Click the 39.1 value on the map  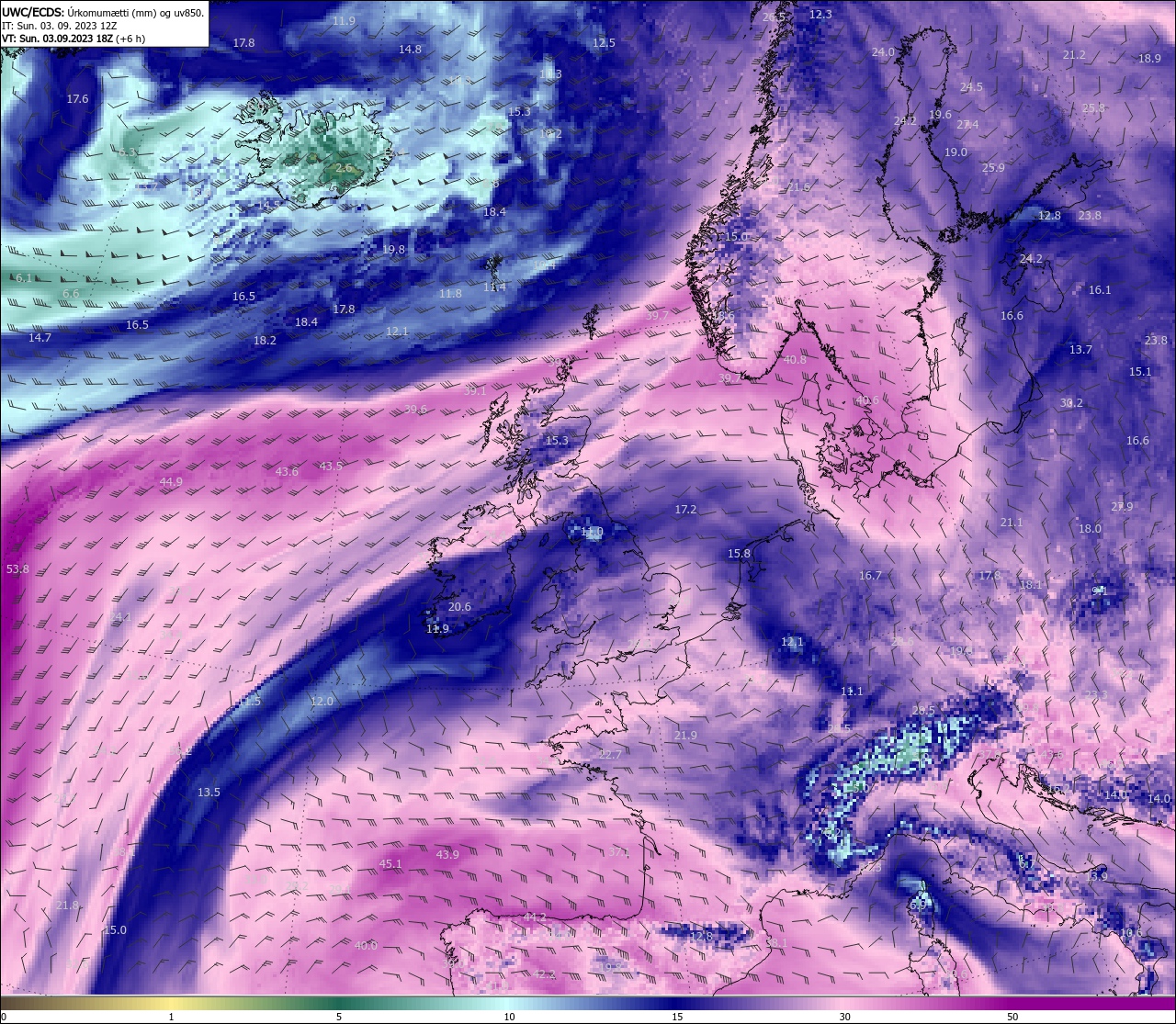475,391
